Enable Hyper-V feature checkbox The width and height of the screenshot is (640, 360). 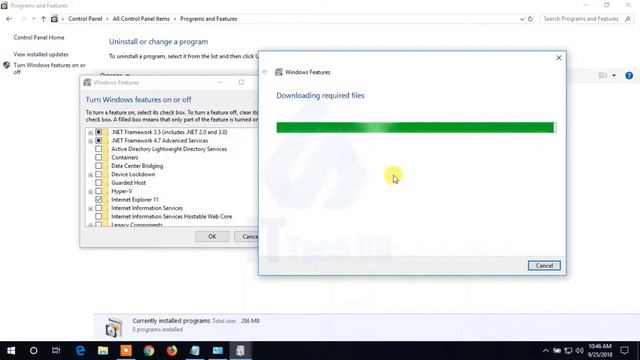(98, 191)
